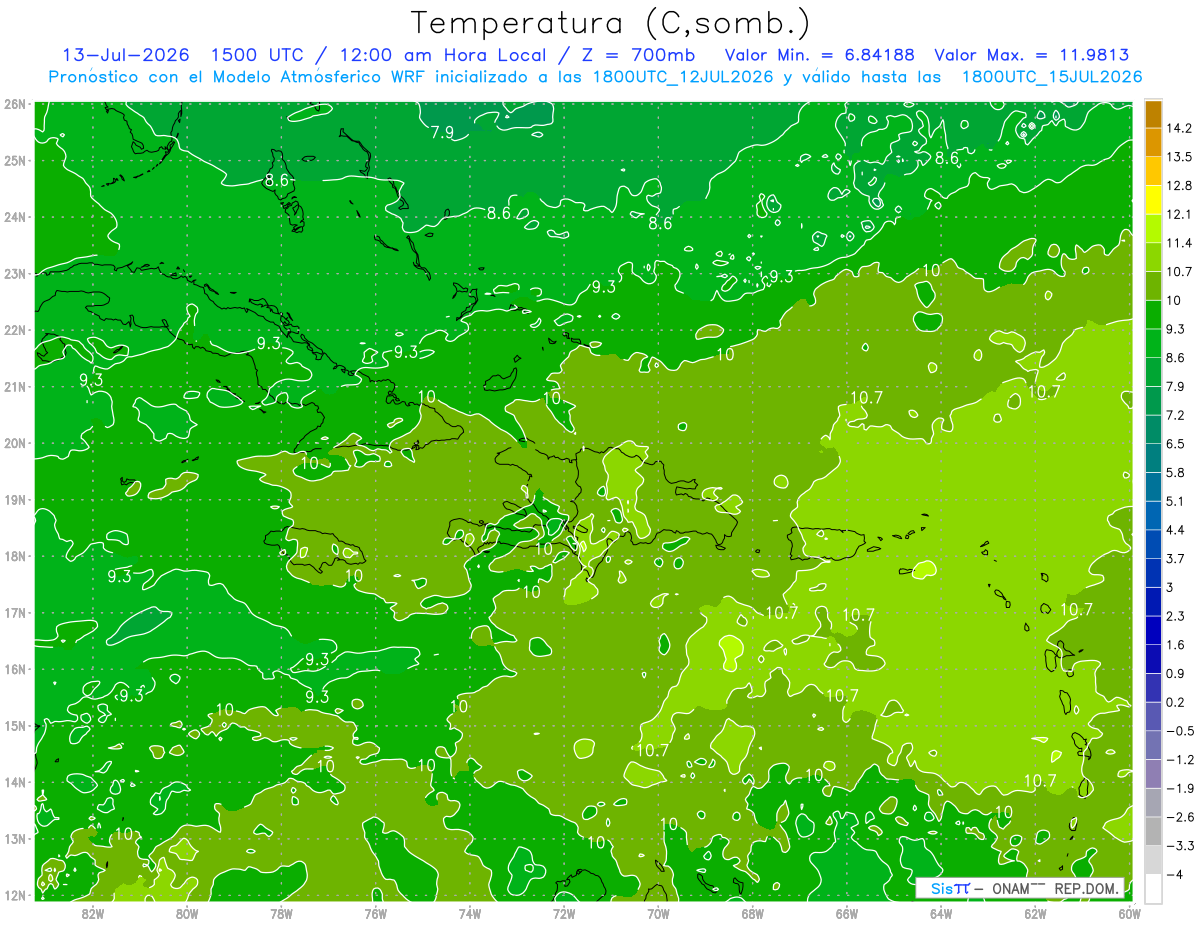The image size is (1200, 927).
Task: Click the "70W" longitude axis label
Action: pos(658,913)
